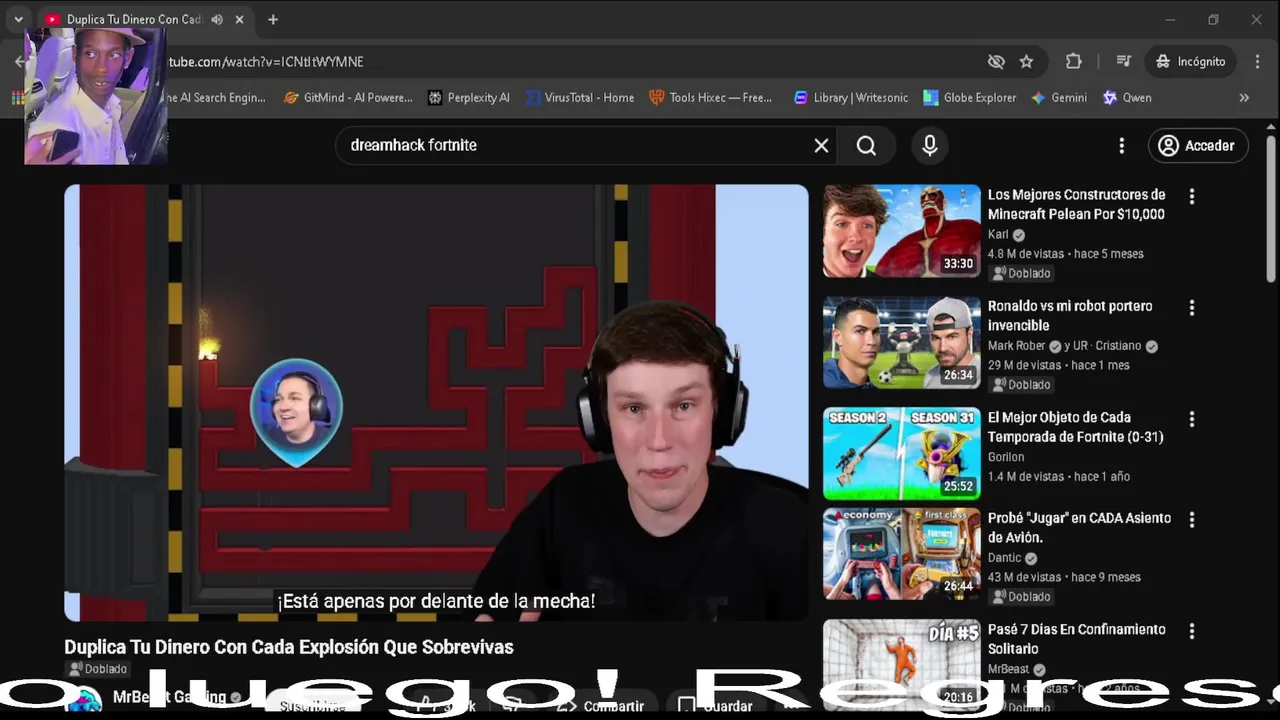The height and width of the screenshot is (720, 1280).
Task: Open Mark Rober channel link
Action: (1016, 346)
